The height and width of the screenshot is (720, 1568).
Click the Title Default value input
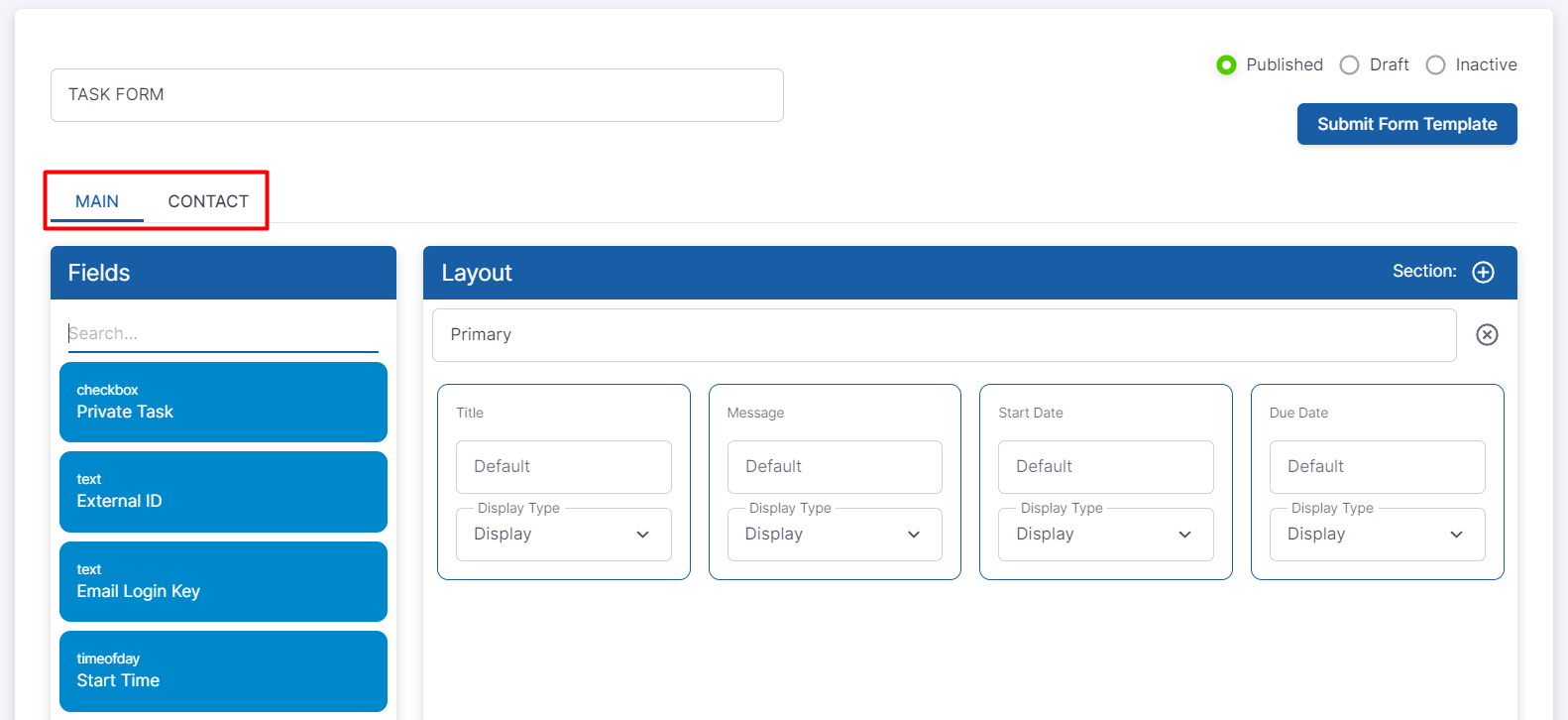pos(563,467)
